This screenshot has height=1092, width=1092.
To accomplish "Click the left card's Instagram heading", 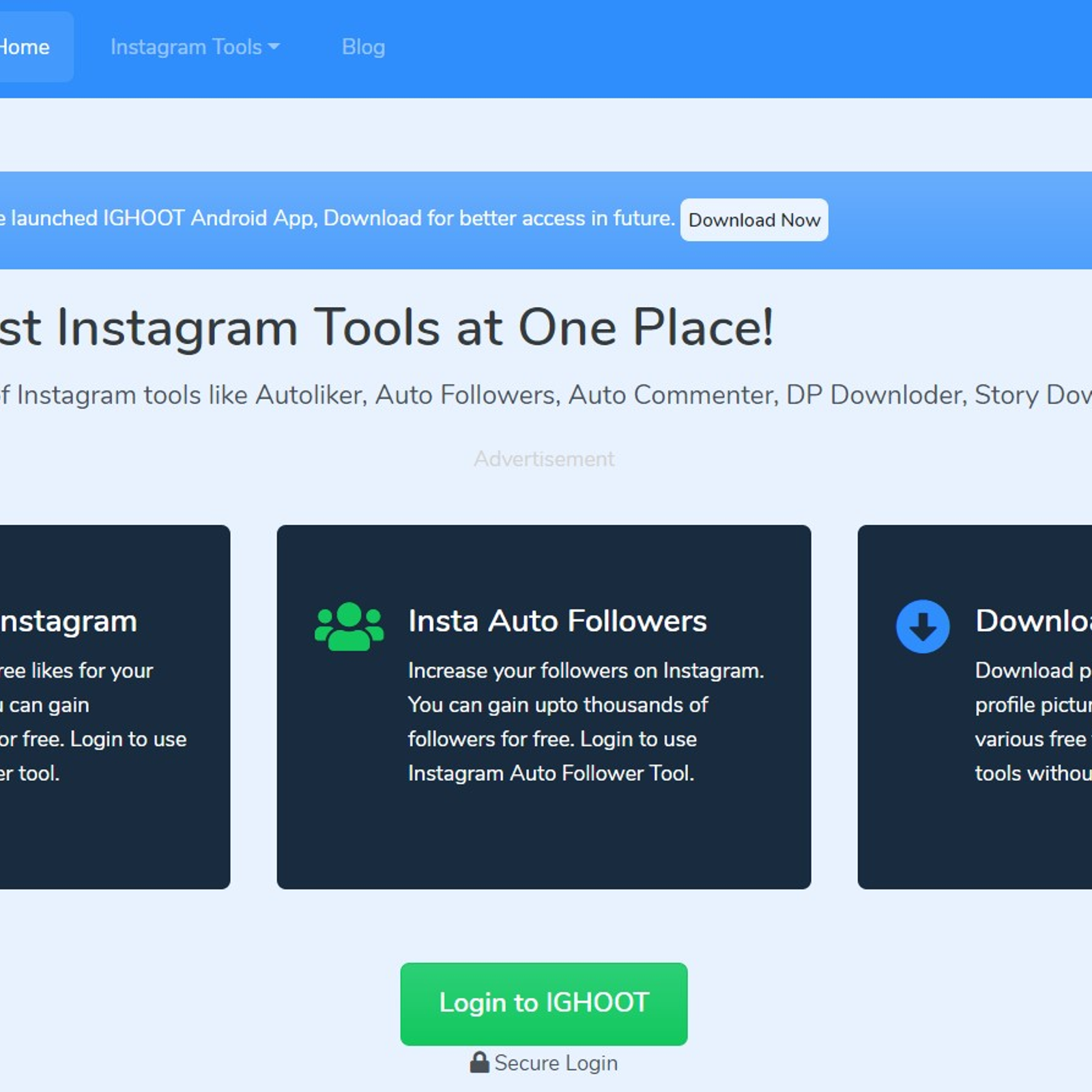I will pos(68,621).
